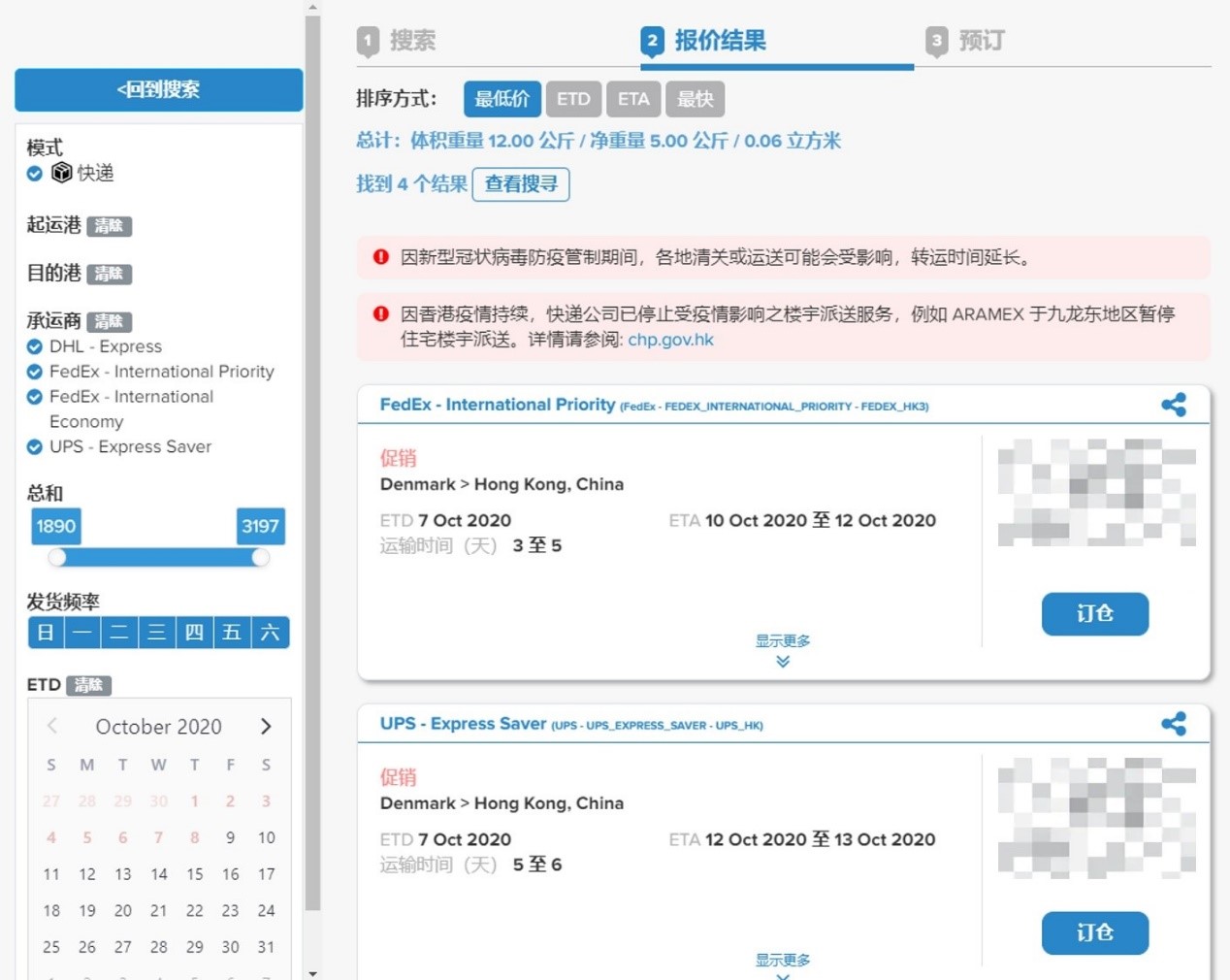This screenshot has width=1230, height=980.
Task: Open UPS - Express Saver title link
Action: click(x=463, y=724)
